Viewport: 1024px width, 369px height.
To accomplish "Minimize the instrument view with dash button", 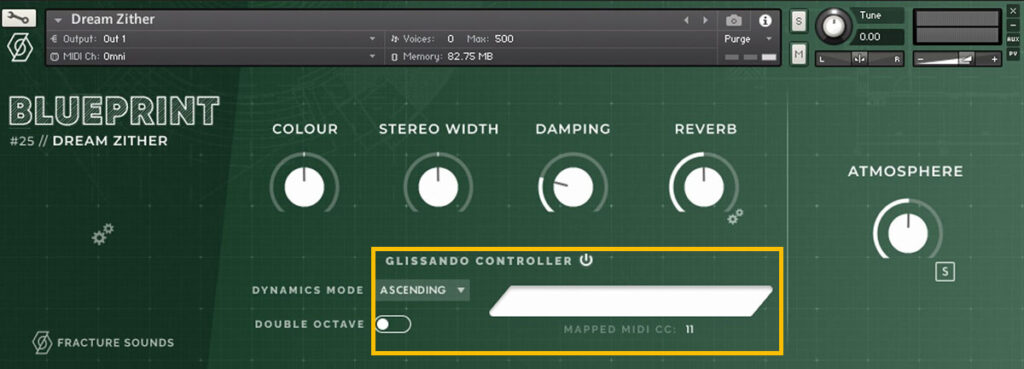I will 1013,25.
